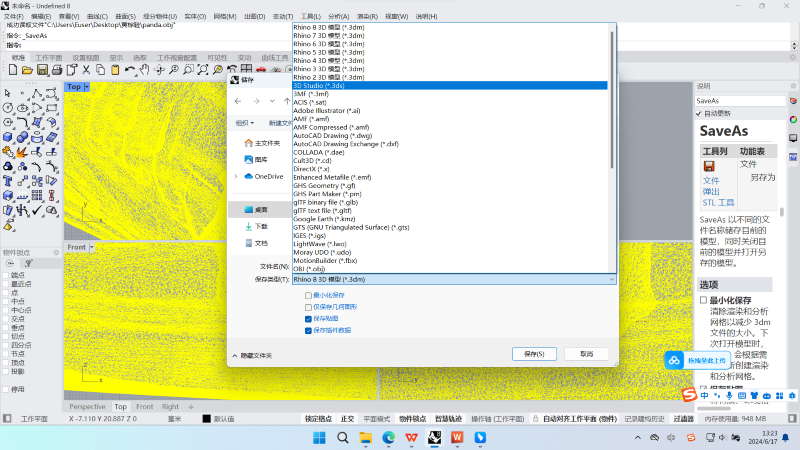
Task: Select the Rectangle tool in left sidebar
Action: (52, 108)
